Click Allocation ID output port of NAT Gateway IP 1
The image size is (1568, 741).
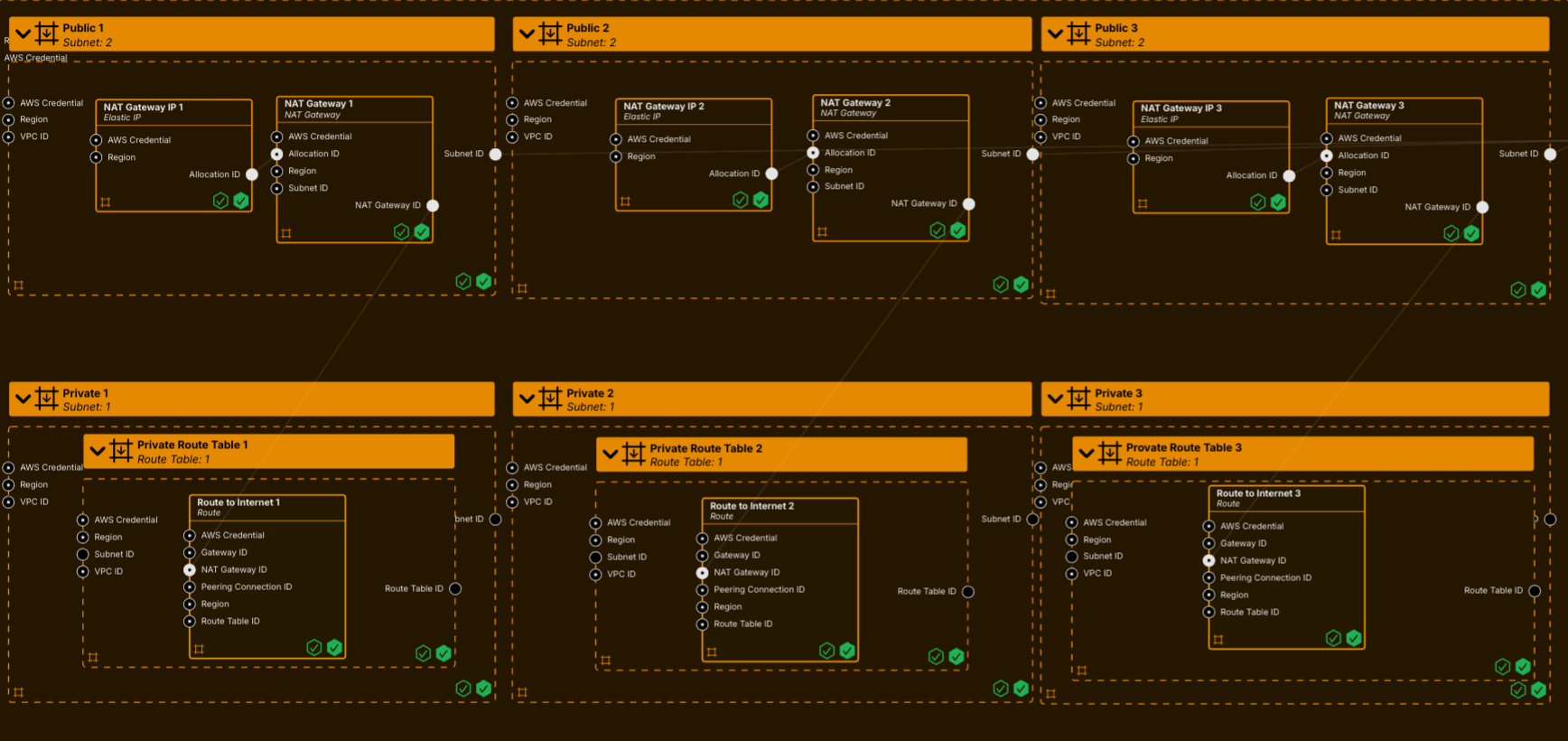point(252,174)
